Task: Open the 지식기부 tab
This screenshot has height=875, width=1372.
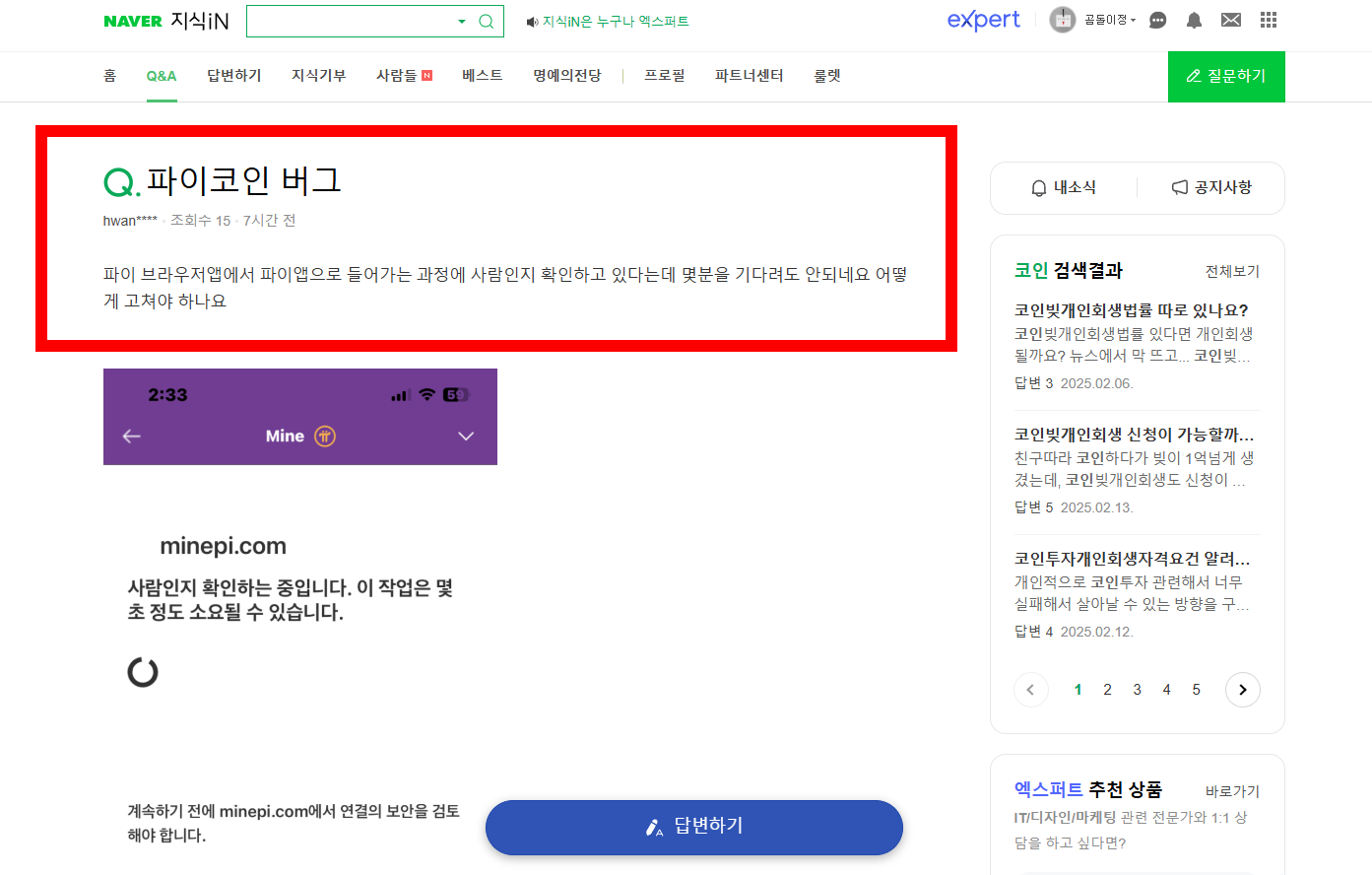Action: pyautogui.click(x=319, y=76)
